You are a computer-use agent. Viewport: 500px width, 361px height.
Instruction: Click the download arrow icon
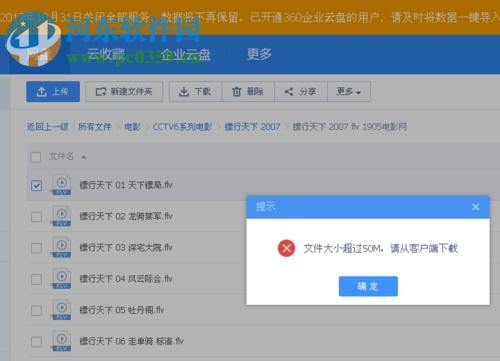tap(184, 92)
